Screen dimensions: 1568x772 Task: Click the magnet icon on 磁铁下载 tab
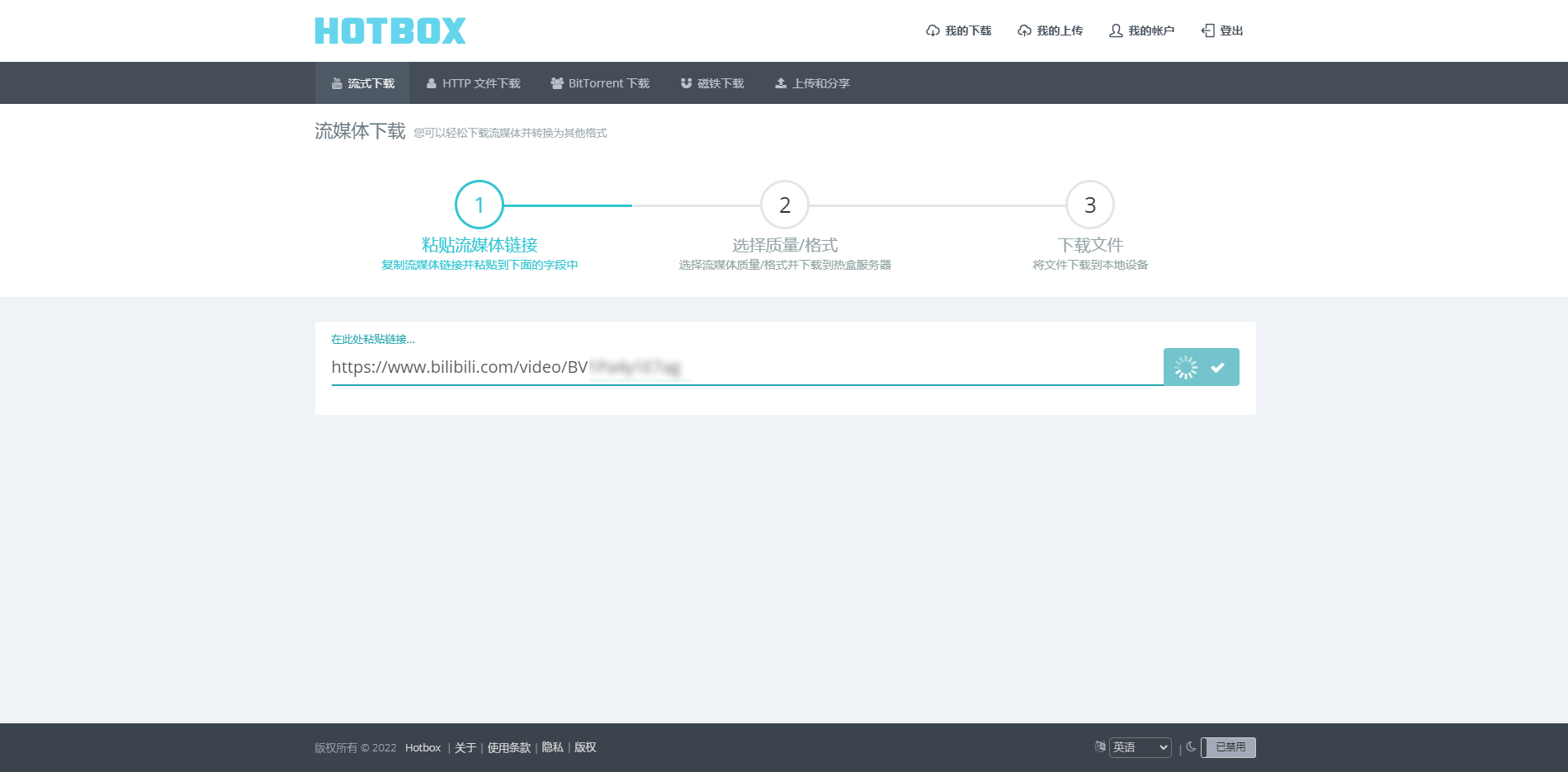point(687,82)
